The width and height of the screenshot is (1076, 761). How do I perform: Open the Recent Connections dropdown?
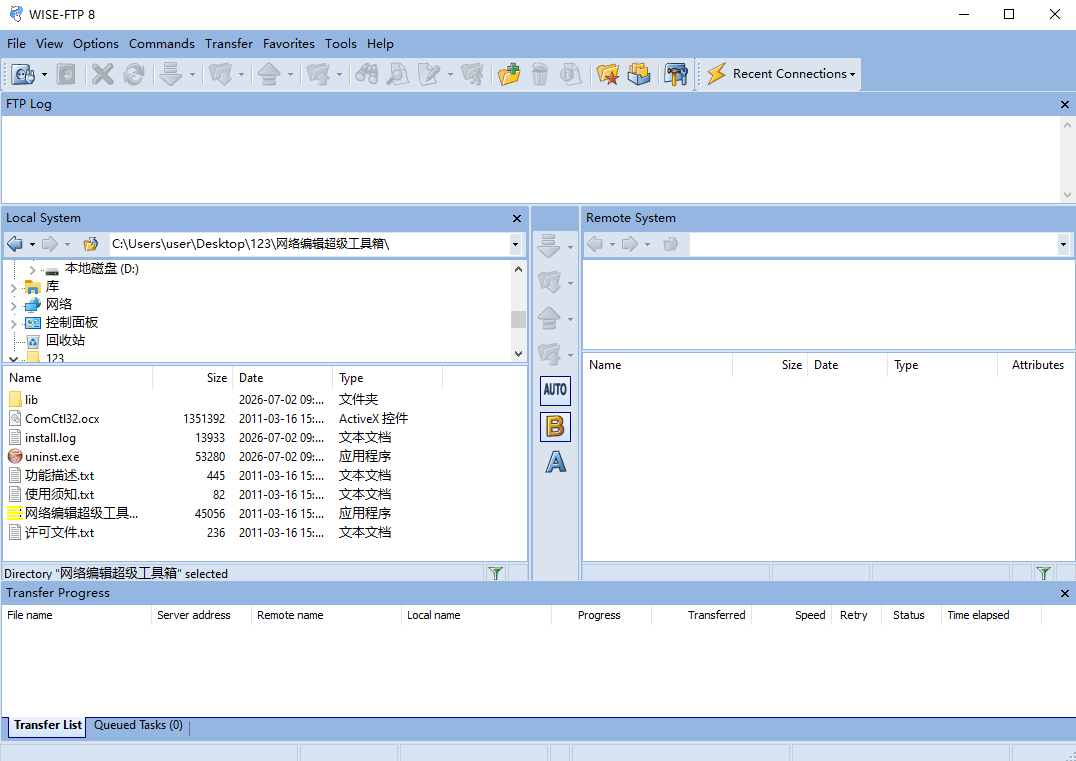(852, 74)
